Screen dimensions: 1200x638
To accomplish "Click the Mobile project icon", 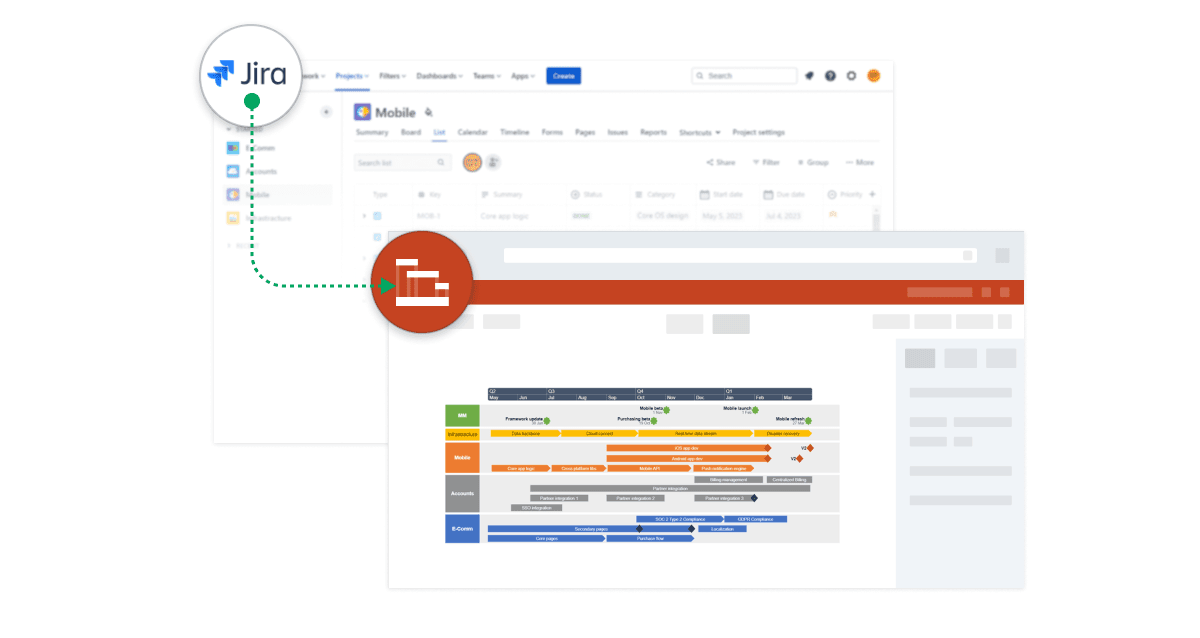I will click(361, 111).
